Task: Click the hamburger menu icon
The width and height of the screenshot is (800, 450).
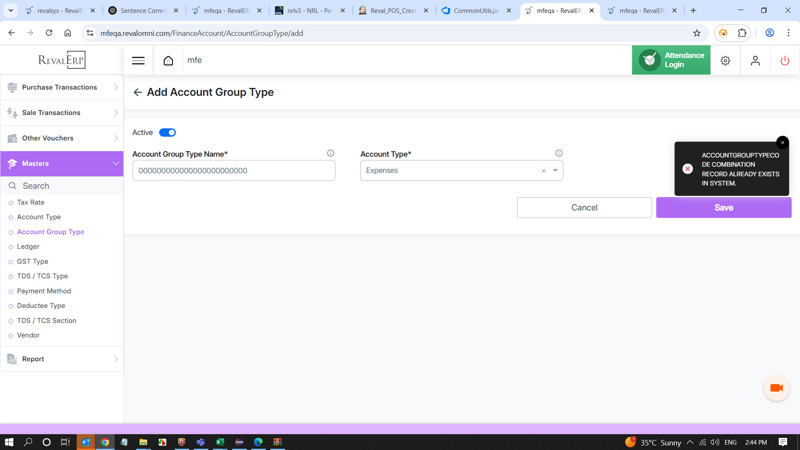Action: click(138, 60)
